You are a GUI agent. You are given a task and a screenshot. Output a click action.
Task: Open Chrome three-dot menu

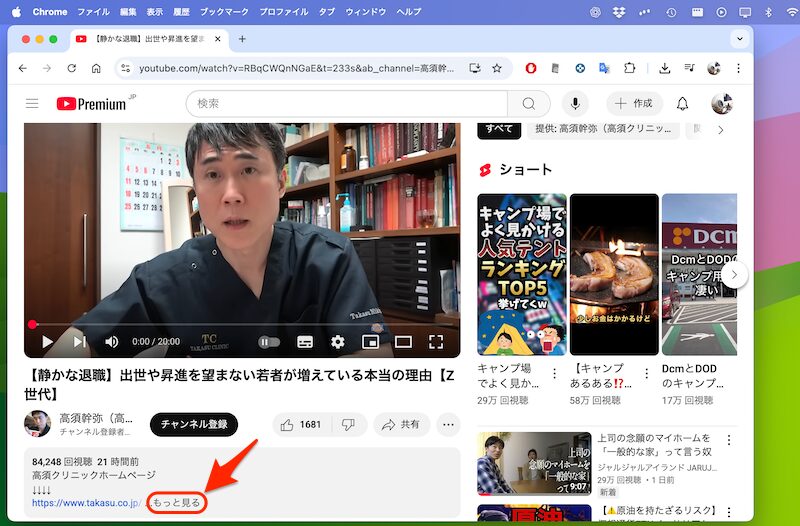pyautogui.click(x=738, y=68)
